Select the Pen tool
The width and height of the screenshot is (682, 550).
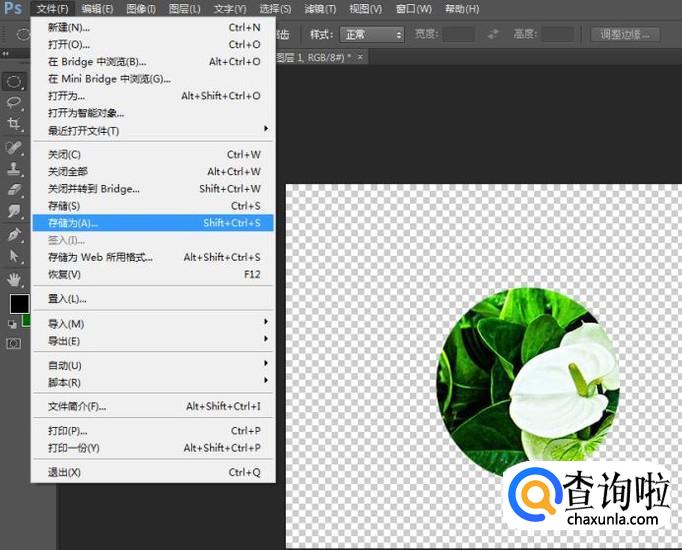click(x=15, y=234)
